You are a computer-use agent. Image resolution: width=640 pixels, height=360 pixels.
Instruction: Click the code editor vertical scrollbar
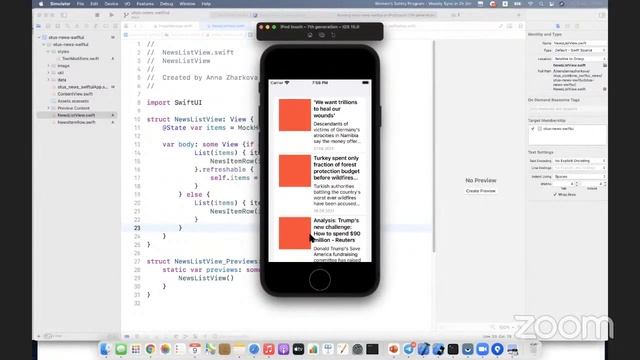pos(433,146)
